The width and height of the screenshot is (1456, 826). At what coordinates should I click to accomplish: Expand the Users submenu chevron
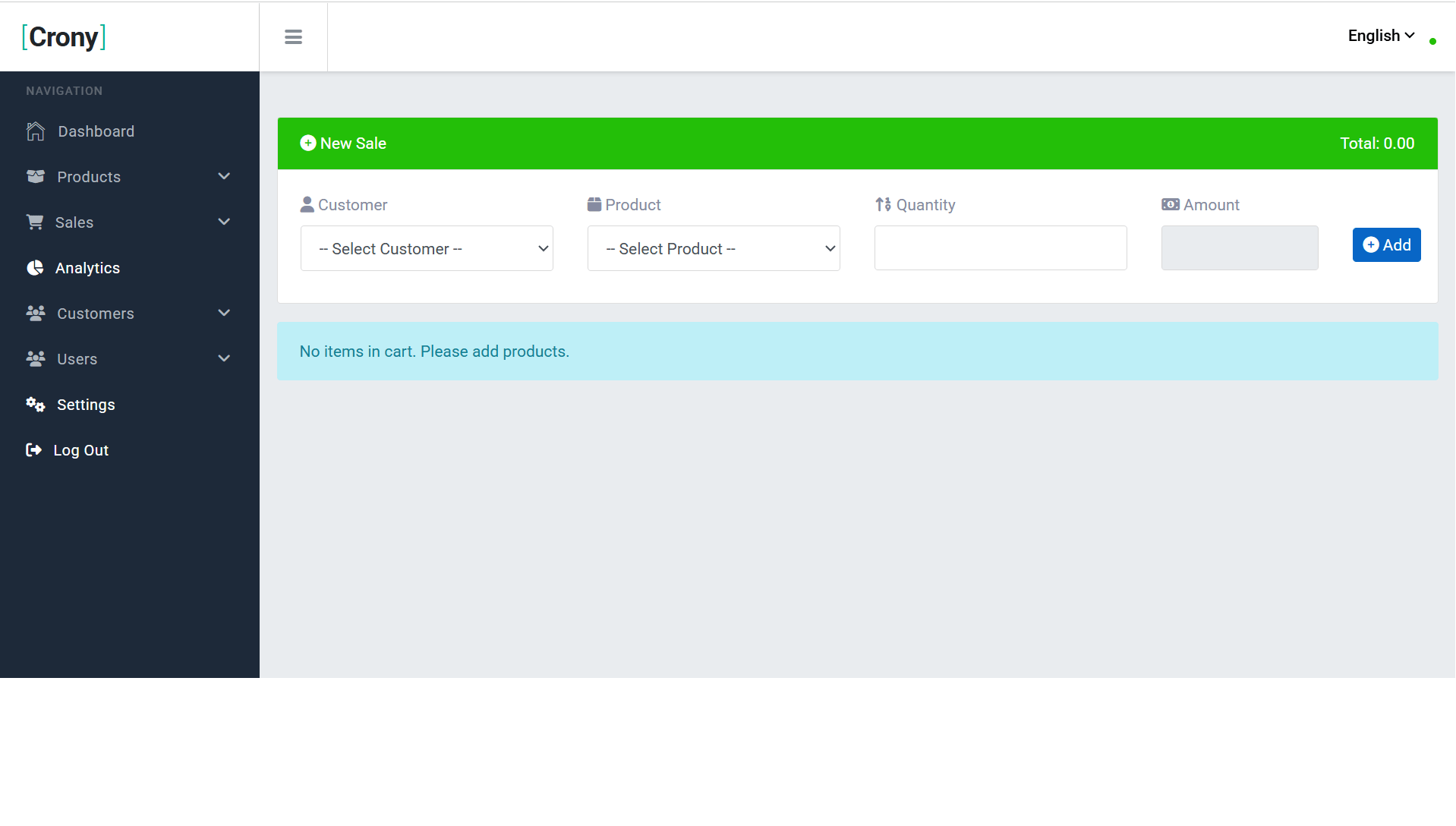pyautogui.click(x=224, y=358)
